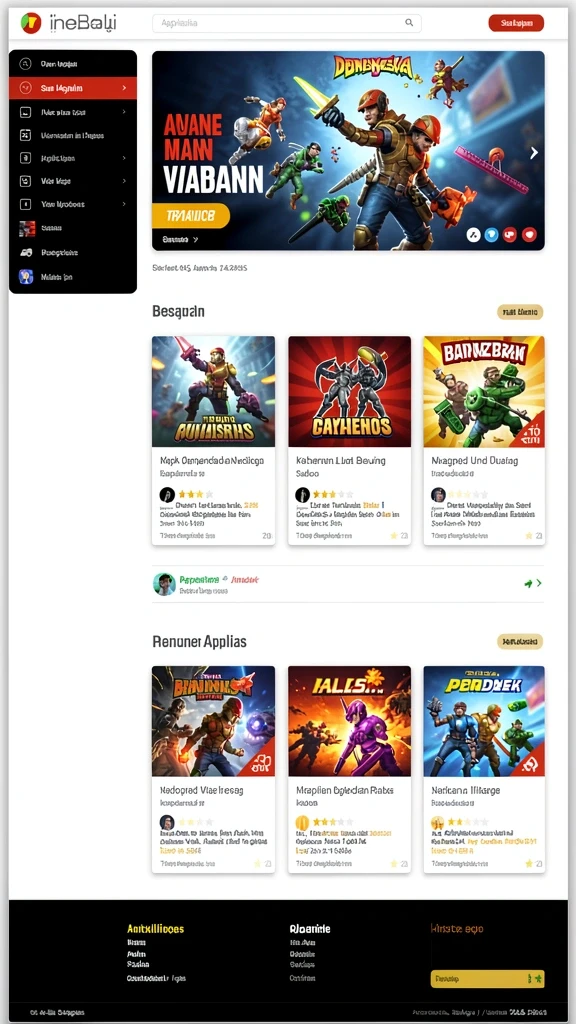Click the green profile name link in the profile row
The width and height of the screenshot is (576, 1024).
(x=199, y=579)
